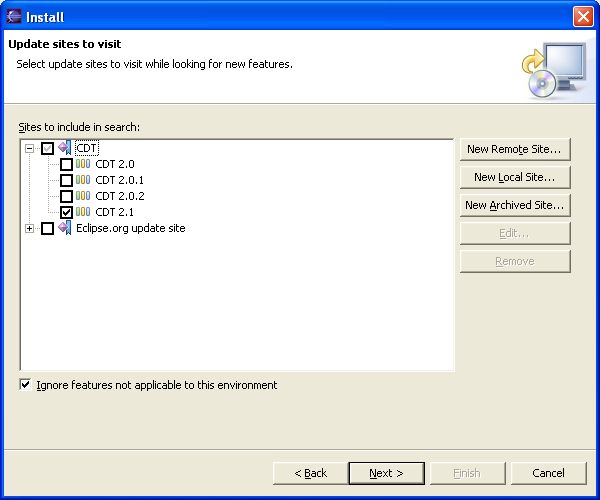Click the CDT 2.0 category icon
600x500 pixels.
point(83,164)
